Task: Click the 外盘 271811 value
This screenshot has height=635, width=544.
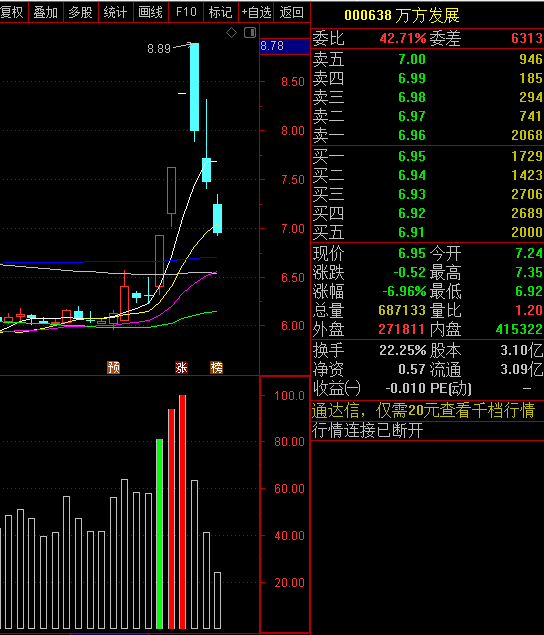Action: 402,329
